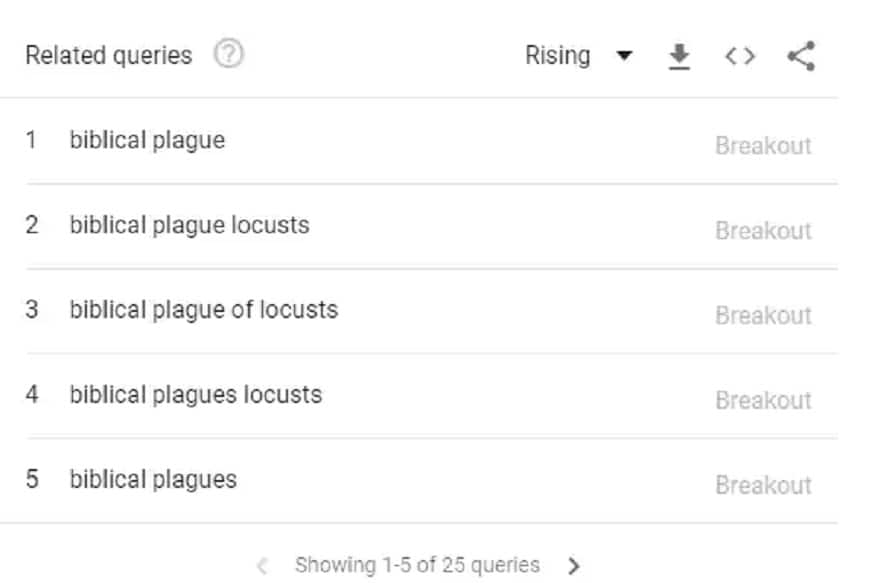875x583 pixels.
Task: Click "Showing 1-5 of 25 queries" text
Action: 417,566
